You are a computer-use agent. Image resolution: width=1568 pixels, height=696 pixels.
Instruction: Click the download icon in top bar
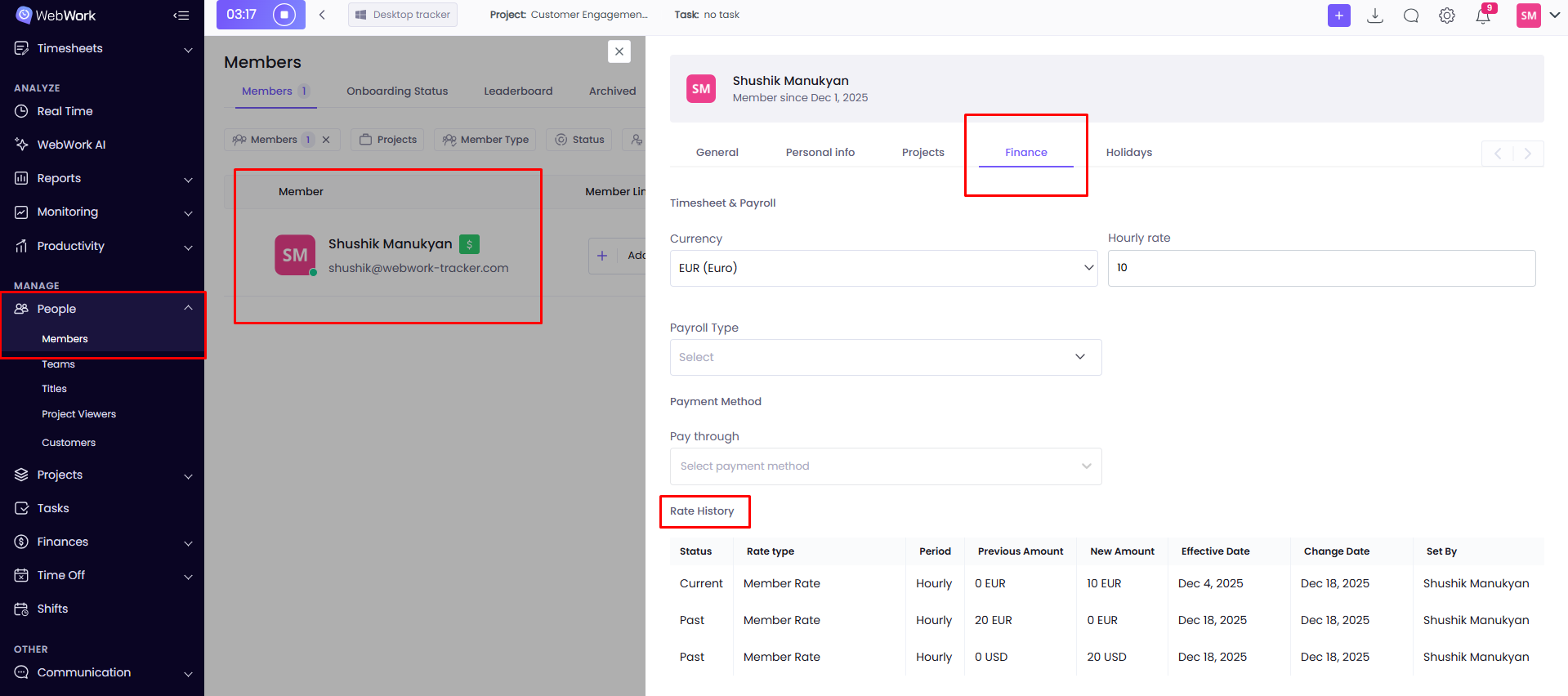pyautogui.click(x=1375, y=16)
